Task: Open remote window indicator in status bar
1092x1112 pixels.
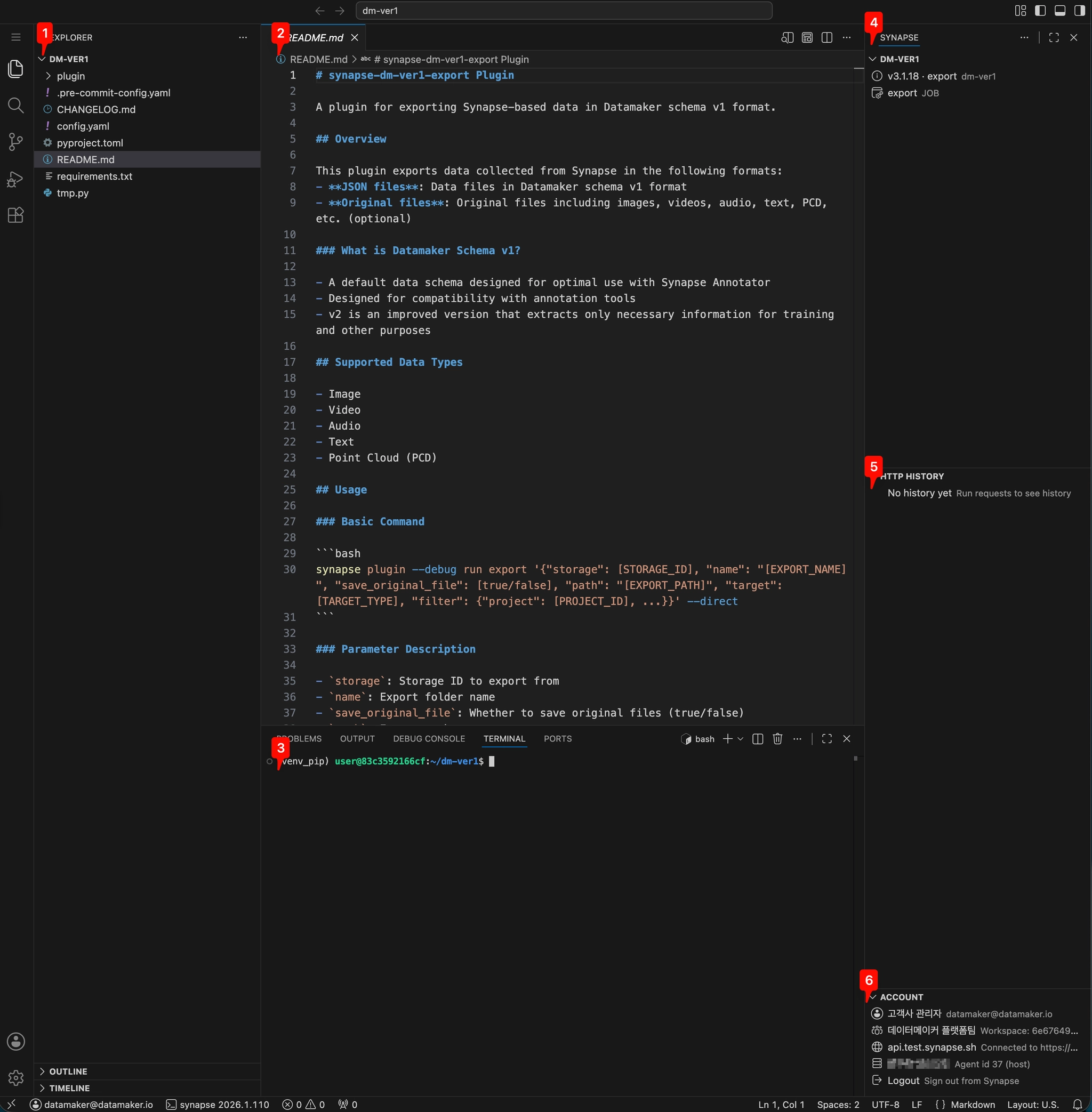Action: 12,1105
